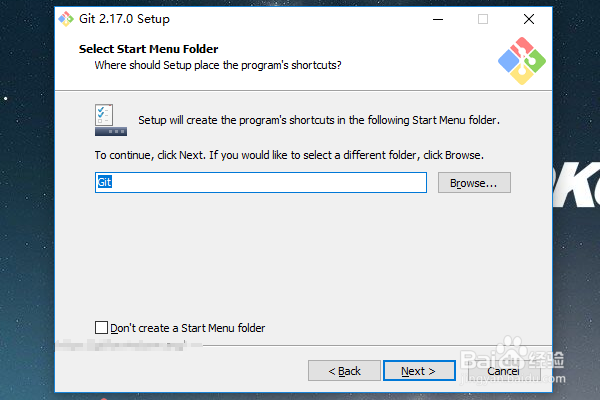Viewport: 600px width, 400px height.
Task: Close the Git 2.17.0 Setup window
Action: 528,19
